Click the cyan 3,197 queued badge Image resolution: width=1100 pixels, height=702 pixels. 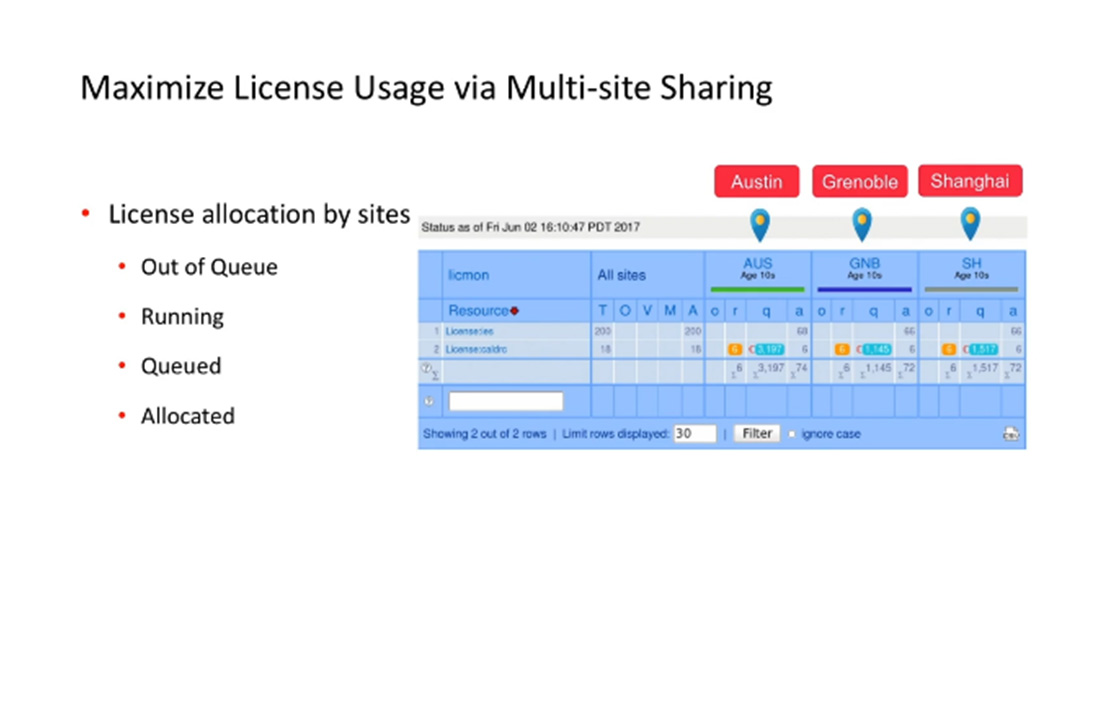point(769,349)
